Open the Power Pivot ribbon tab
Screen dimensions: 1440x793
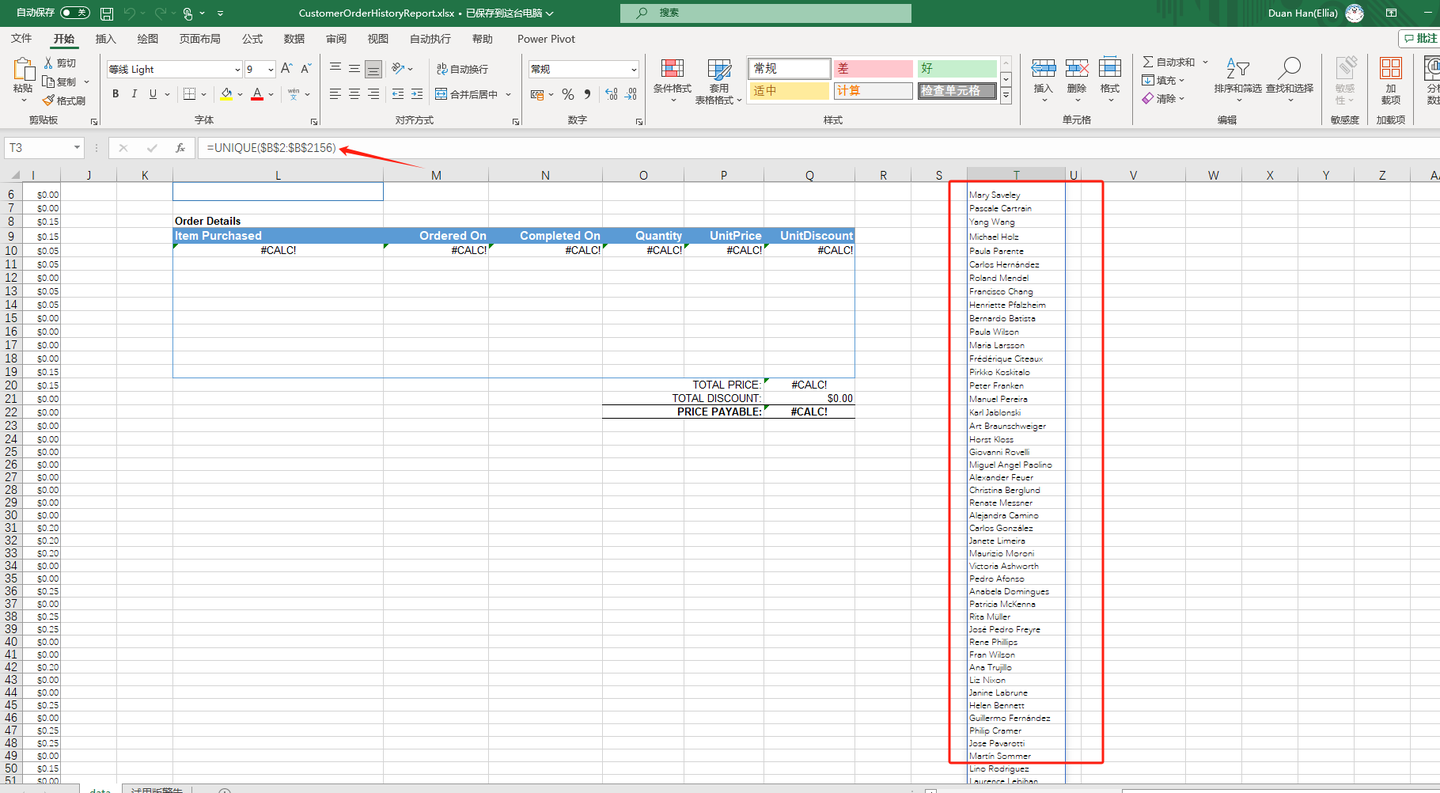545,39
